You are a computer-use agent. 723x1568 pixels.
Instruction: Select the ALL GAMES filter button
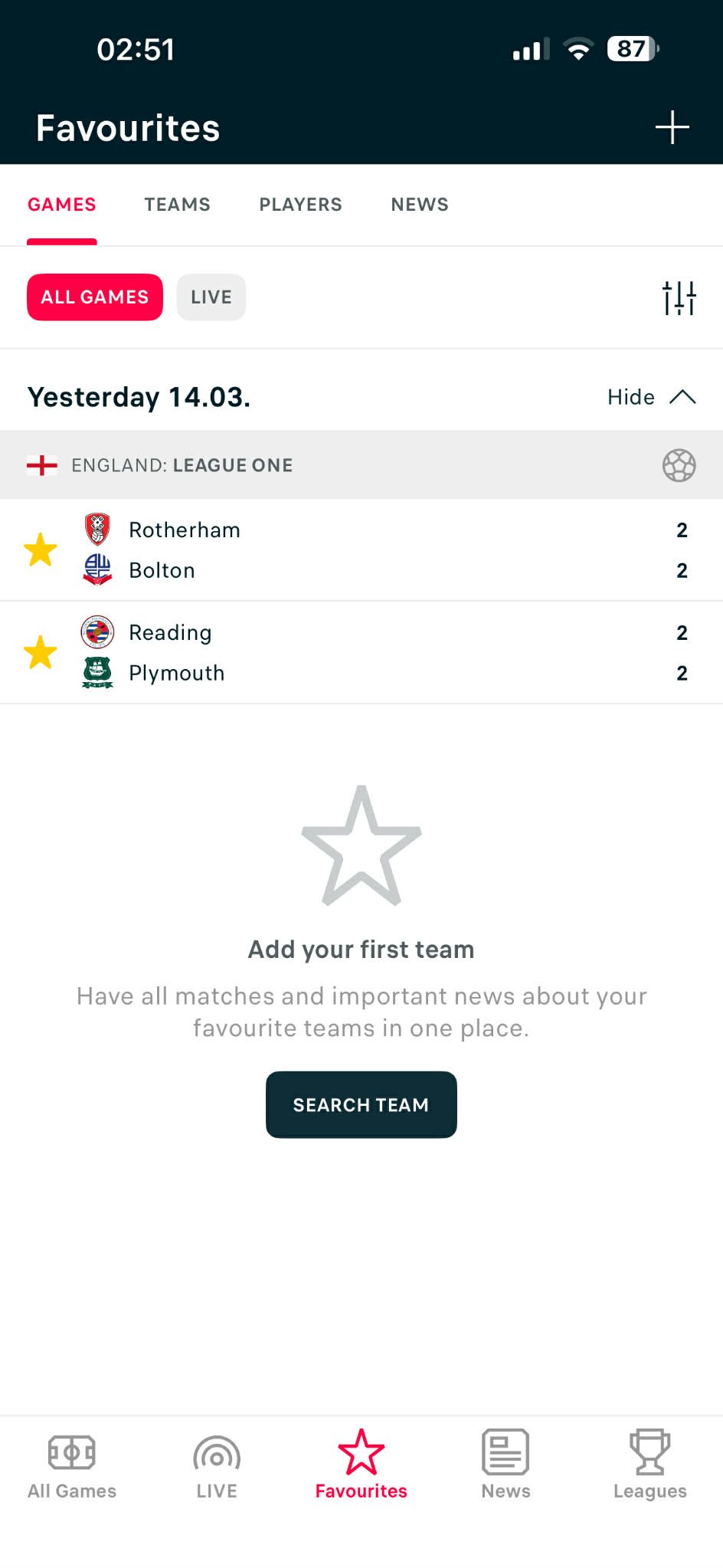point(95,297)
